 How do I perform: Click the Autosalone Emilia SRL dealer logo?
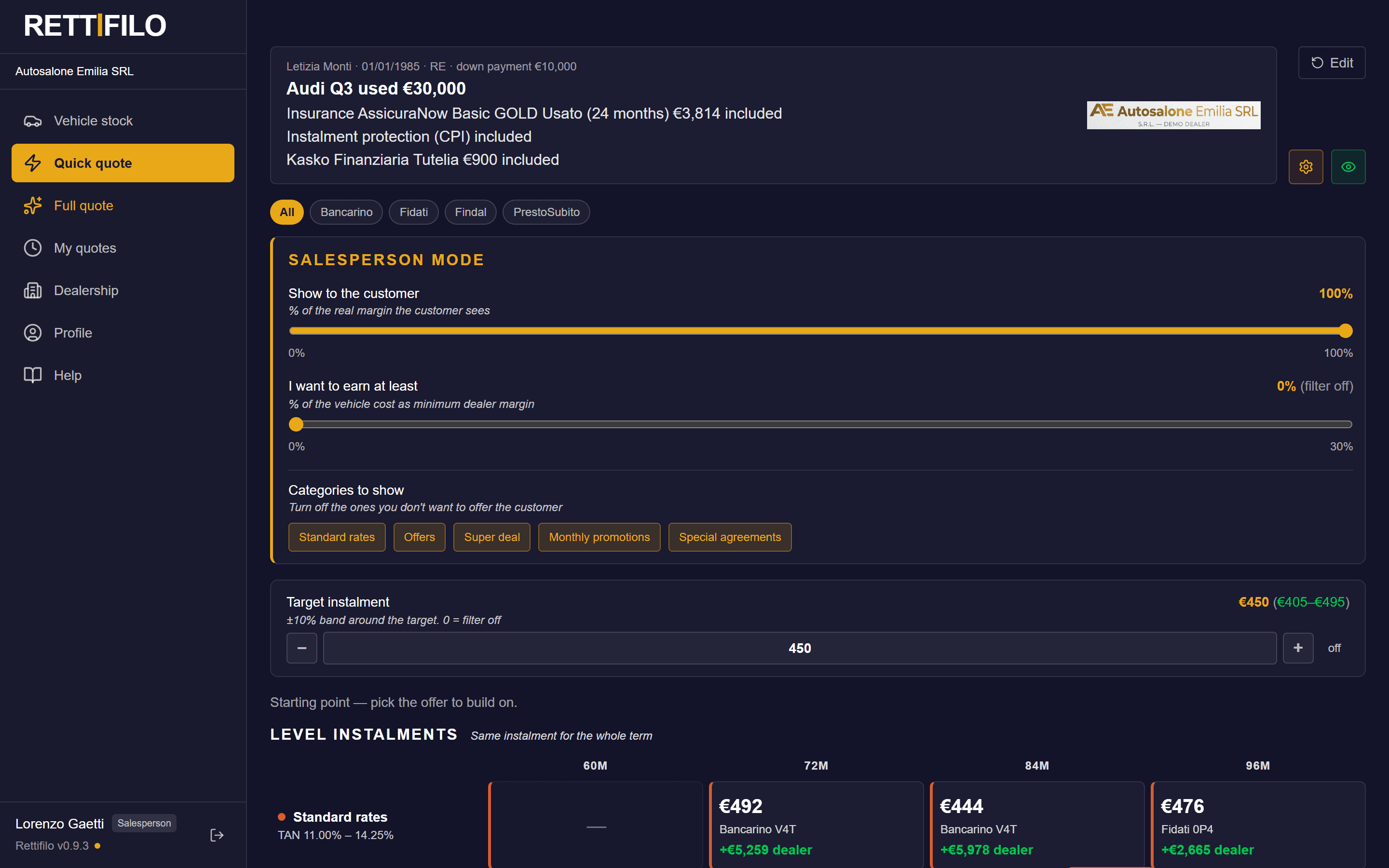pos(1173,115)
